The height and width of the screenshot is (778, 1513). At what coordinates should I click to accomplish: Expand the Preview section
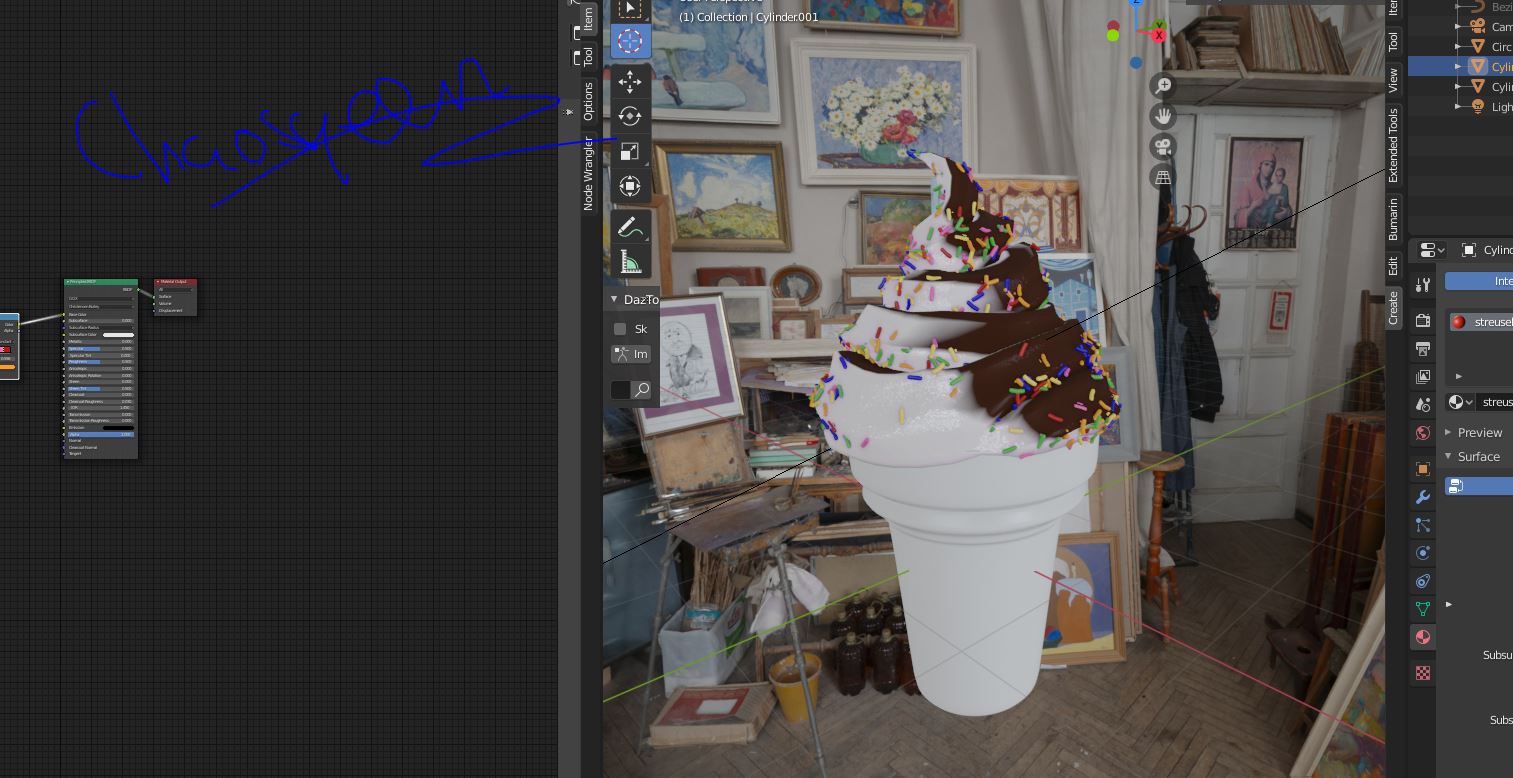pyautogui.click(x=1448, y=432)
